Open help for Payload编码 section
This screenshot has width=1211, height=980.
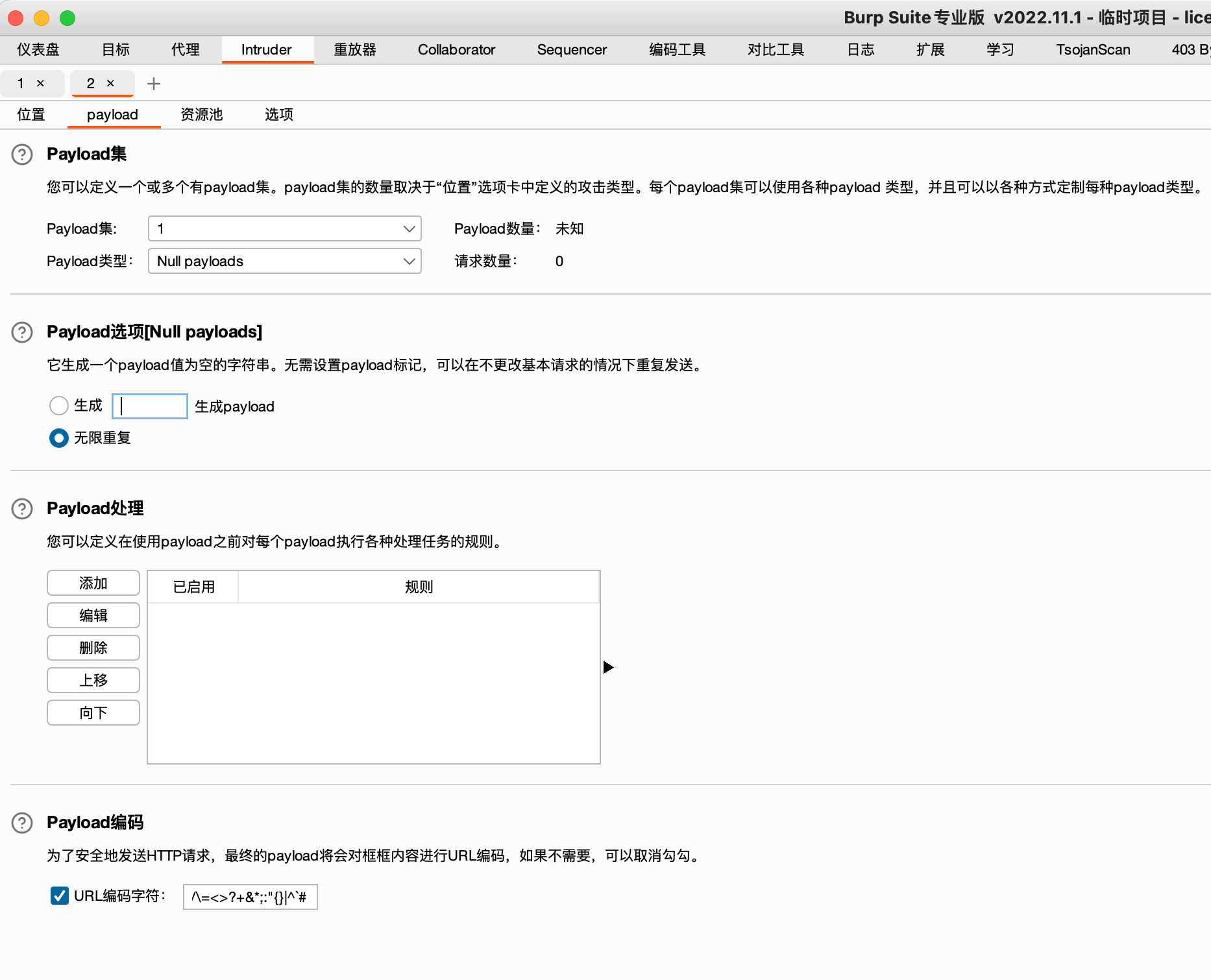pos(22,823)
